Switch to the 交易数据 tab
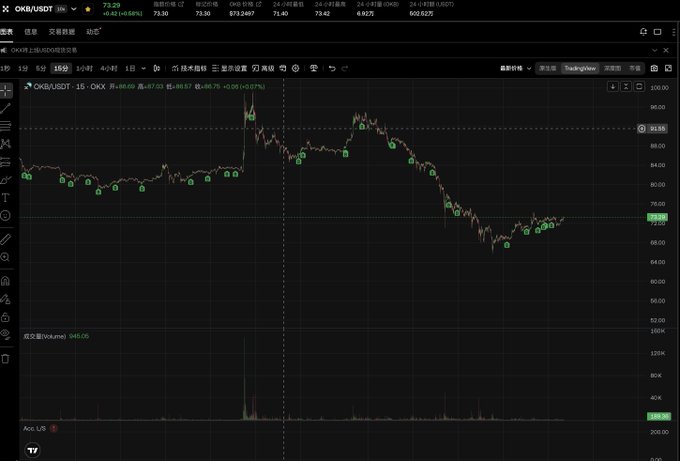680x461 pixels. pyautogui.click(x=62, y=32)
